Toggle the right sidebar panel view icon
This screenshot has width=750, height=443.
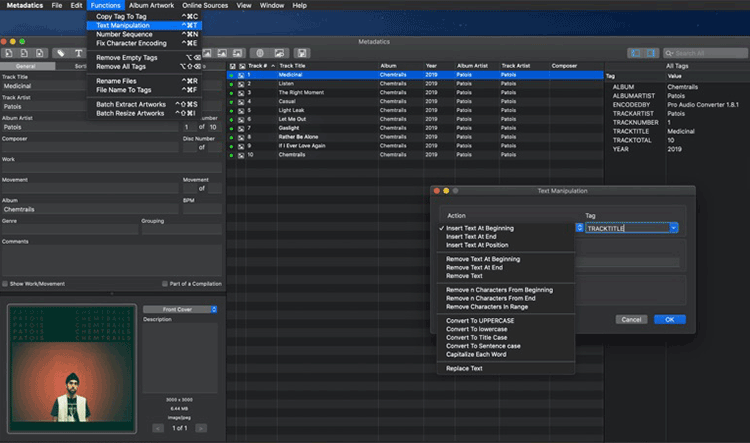point(650,53)
